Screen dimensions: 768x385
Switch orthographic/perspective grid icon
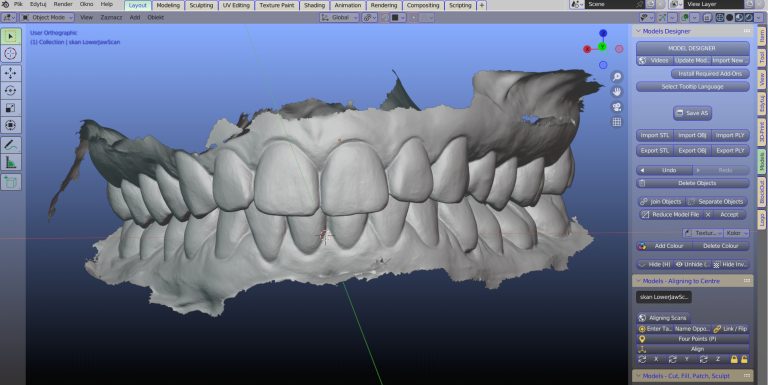coord(617,122)
